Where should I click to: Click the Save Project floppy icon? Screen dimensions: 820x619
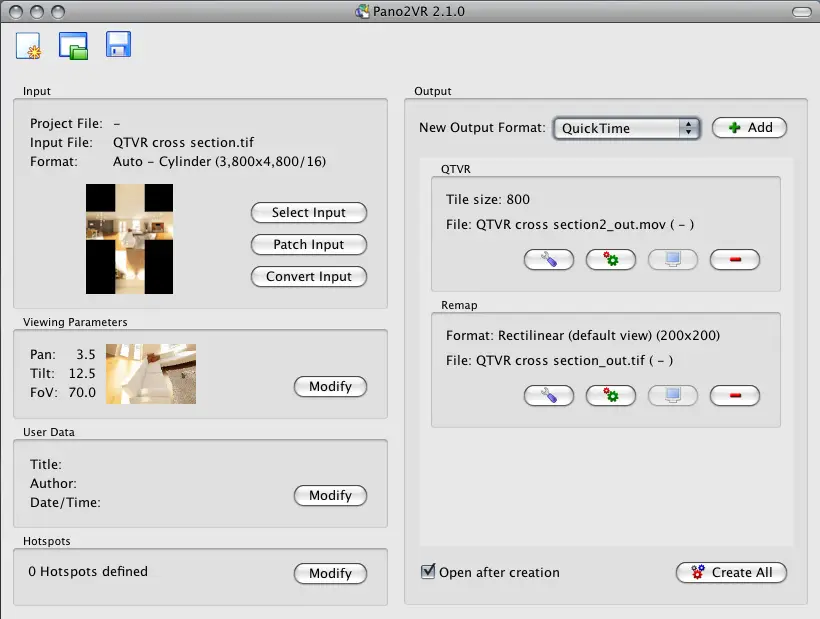click(x=119, y=44)
